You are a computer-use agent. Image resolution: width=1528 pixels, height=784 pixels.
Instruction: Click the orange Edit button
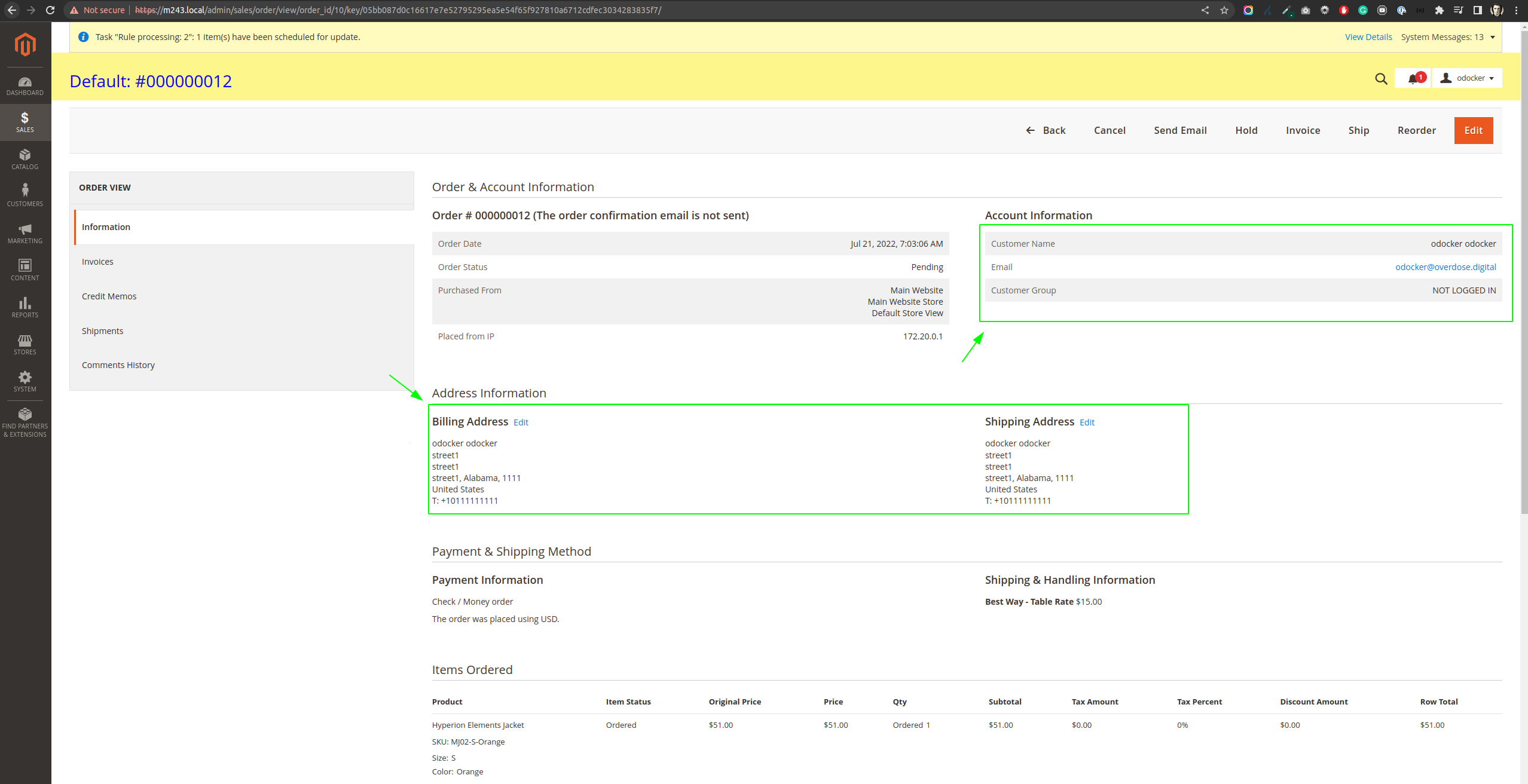tap(1473, 130)
